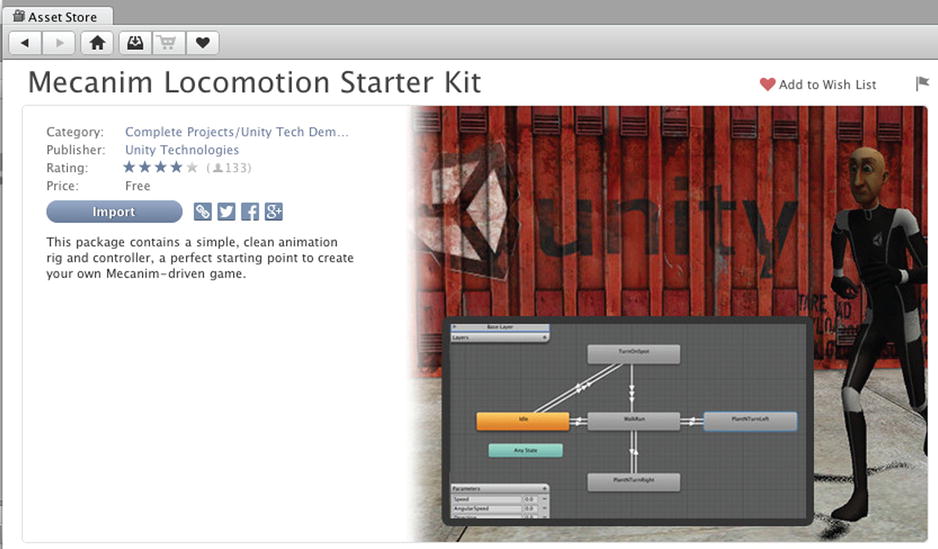Screen dimensions: 938x549
Task: Open the download manager tray icon
Action: click(135, 43)
